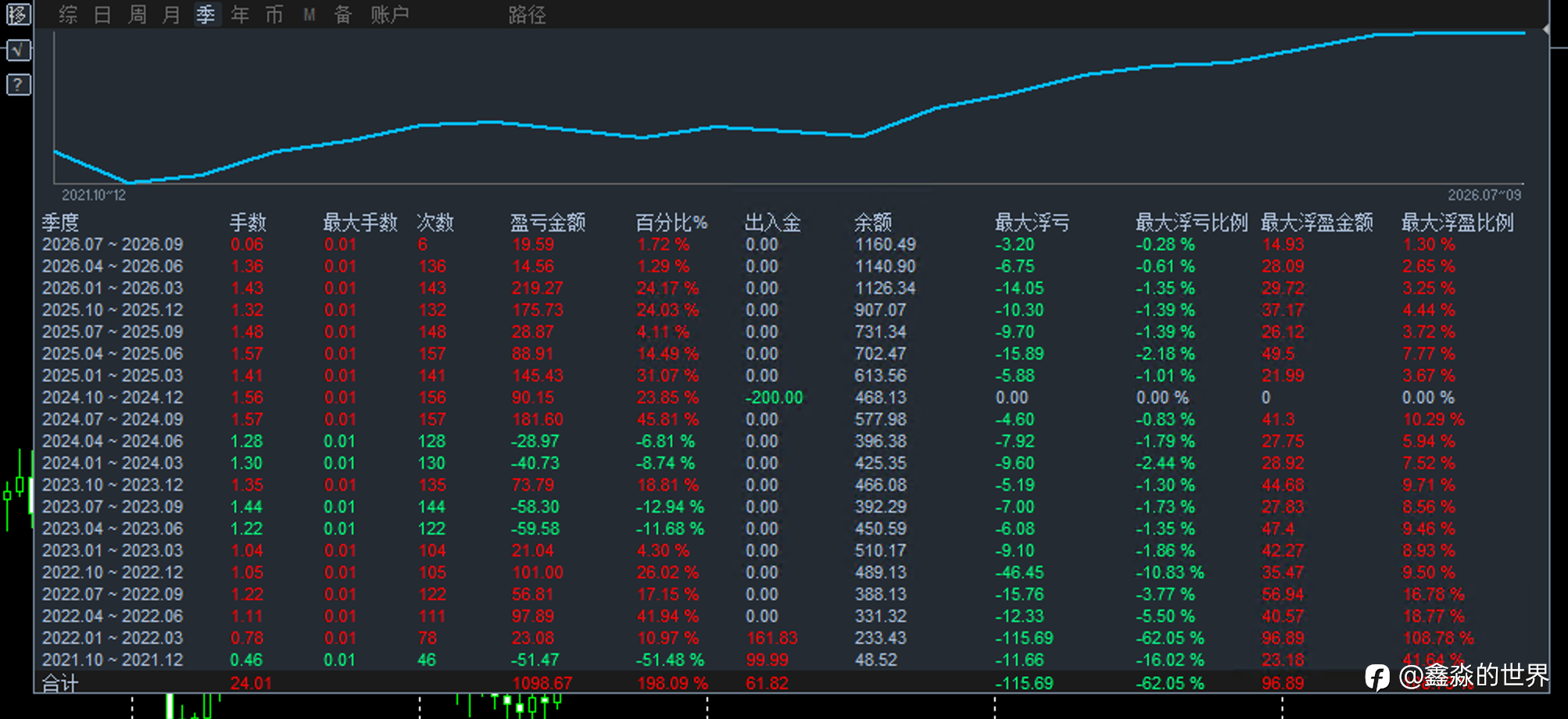Open the 账户 account tab

click(x=390, y=14)
